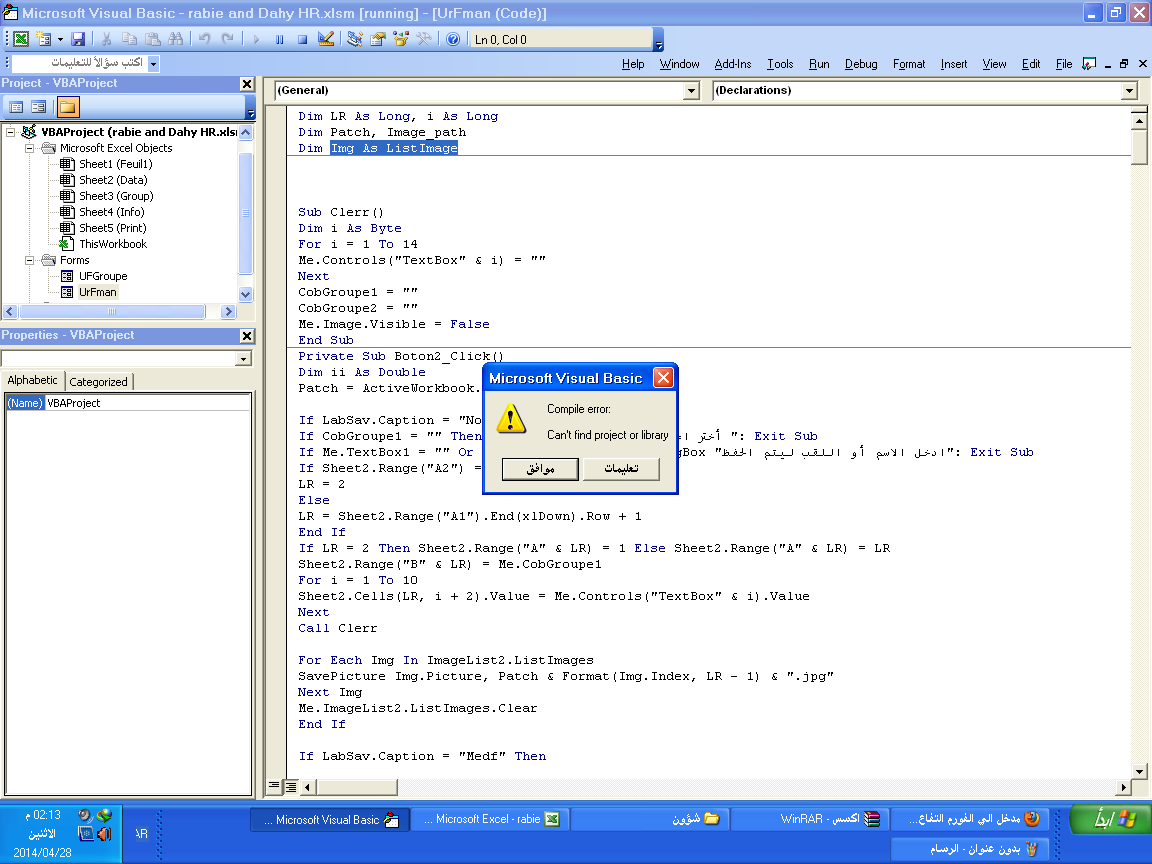Open the Window menu
1152x864 pixels.
tap(680, 64)
